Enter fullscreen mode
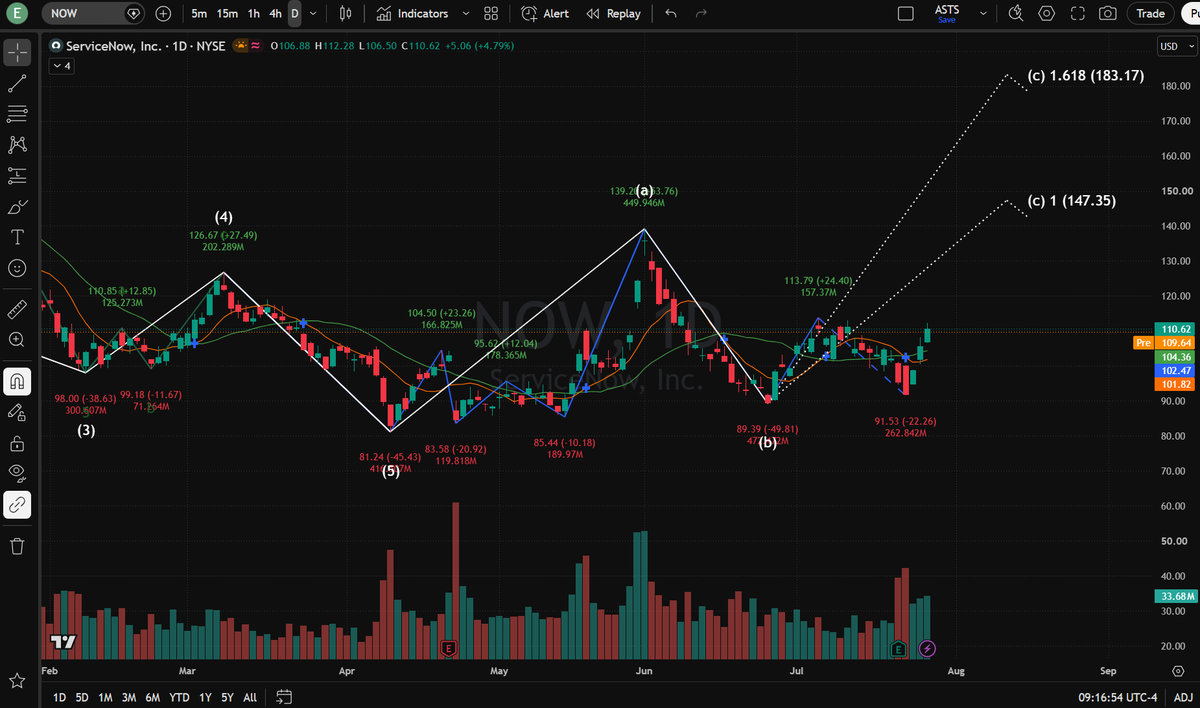 coord(1077,14)
